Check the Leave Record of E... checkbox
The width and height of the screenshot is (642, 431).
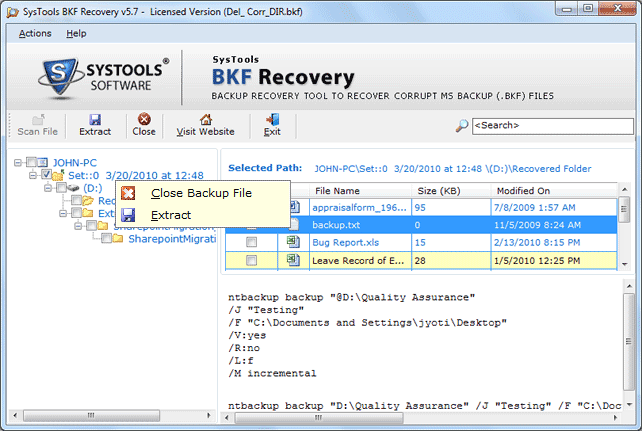[251, 260]
